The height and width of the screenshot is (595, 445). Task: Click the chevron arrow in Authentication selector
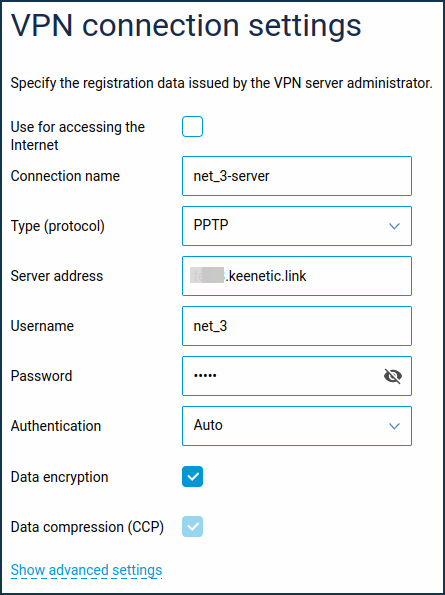pyautogui.click(x=395, y=427)
